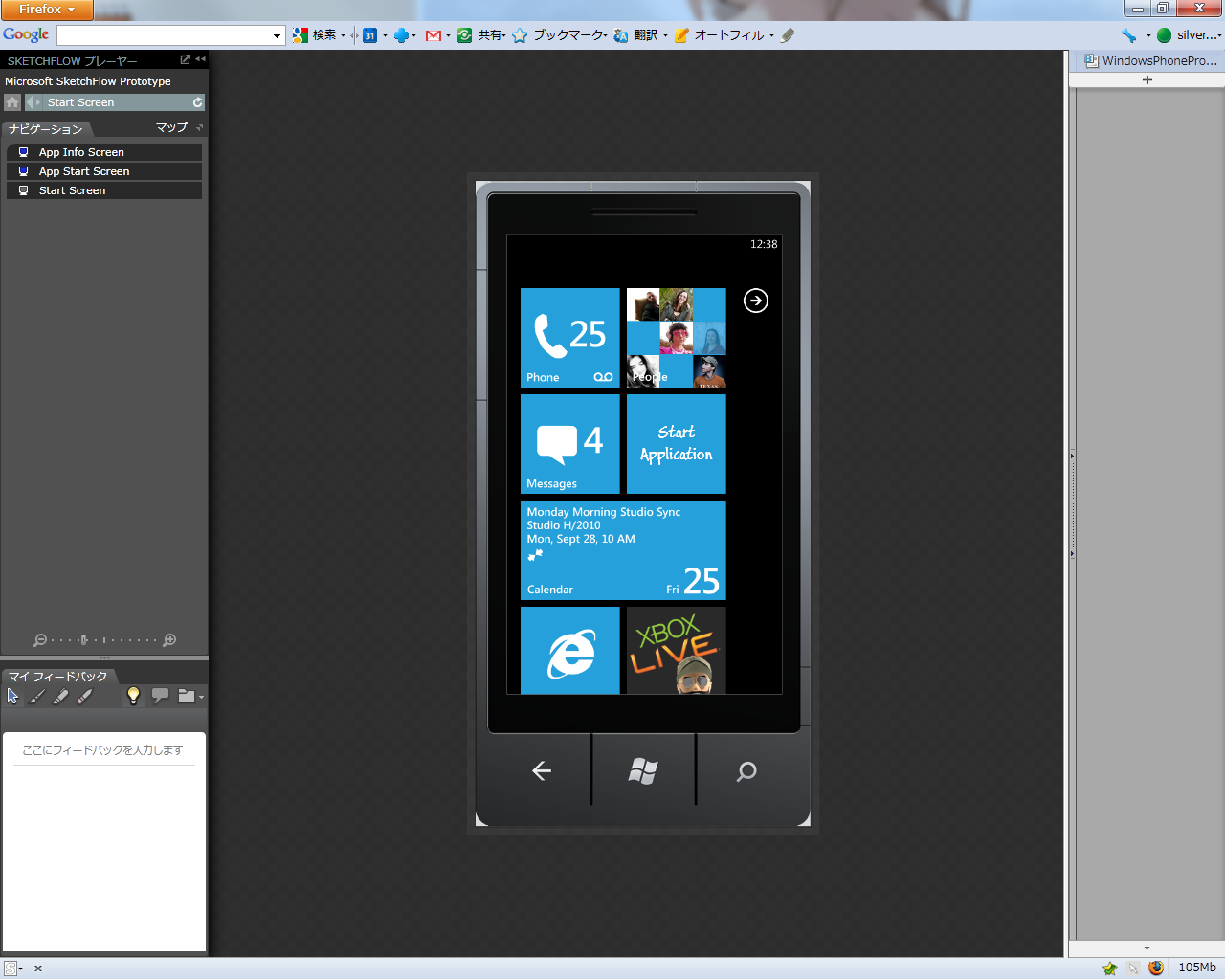
Task: Navigate forward with the right arrow
Action: (38, 102)
